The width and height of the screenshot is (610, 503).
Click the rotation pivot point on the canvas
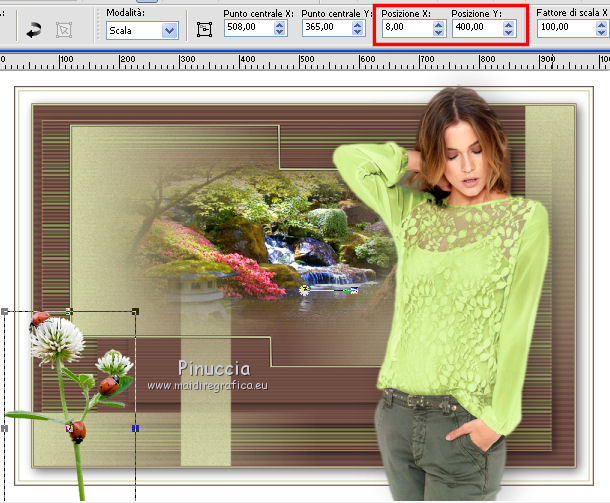(305, 290)
